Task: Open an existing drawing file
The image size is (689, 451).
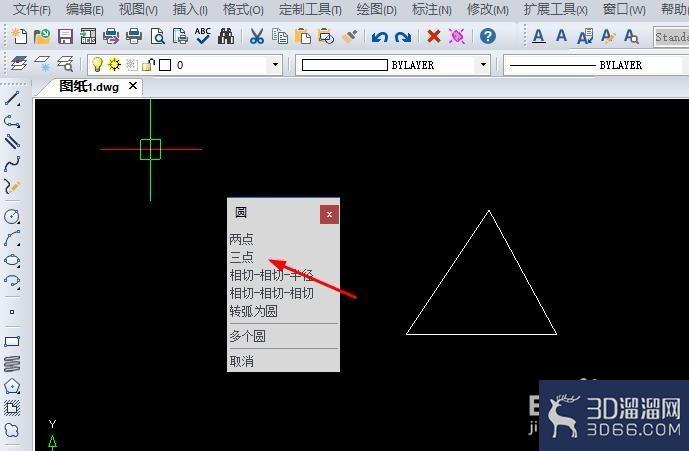Action: coord(42,36)
